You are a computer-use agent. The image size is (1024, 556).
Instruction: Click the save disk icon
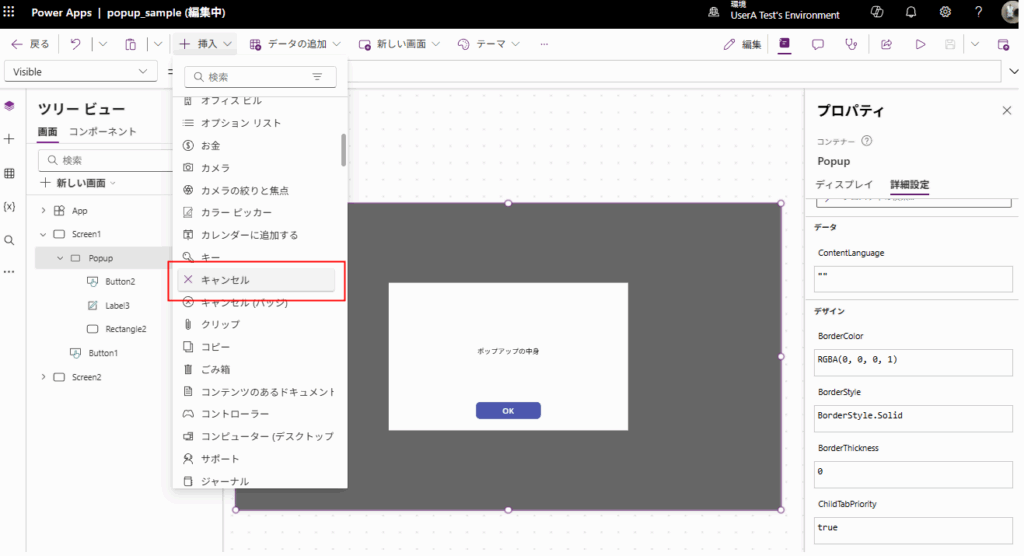950,44
